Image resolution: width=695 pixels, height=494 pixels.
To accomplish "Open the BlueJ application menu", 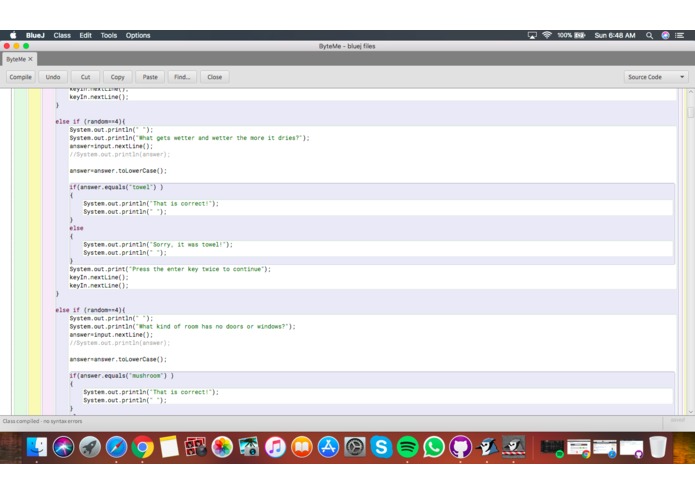I will [35, 35].
